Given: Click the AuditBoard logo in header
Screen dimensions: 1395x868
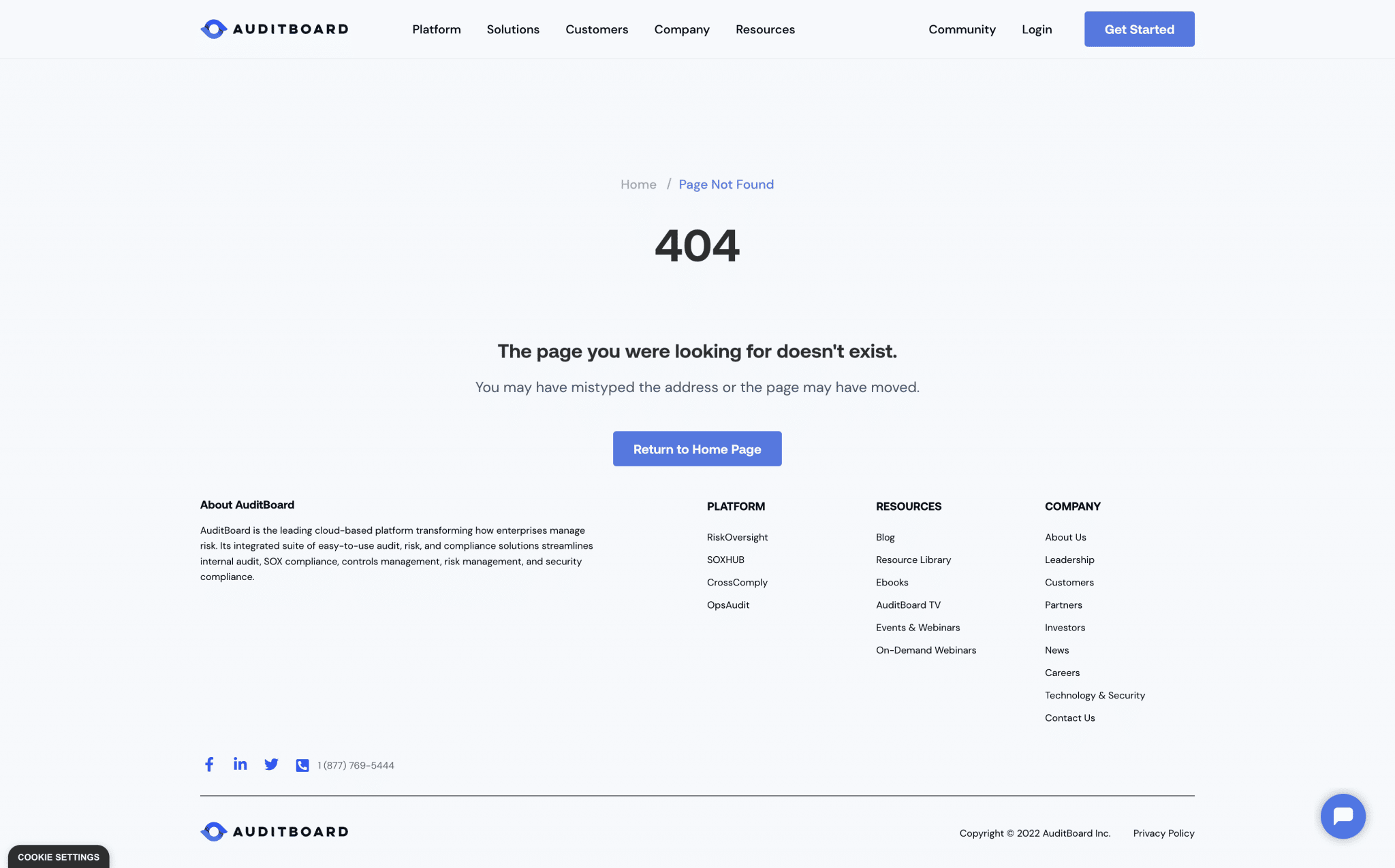Looking at the screenshot, I should point(275,29).
